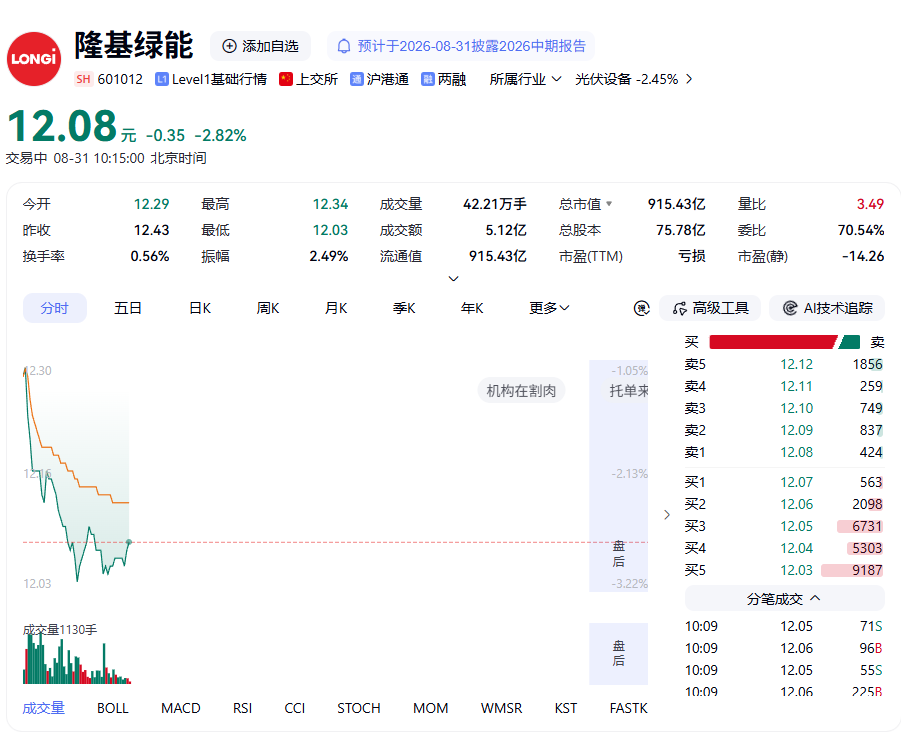Click the 两融 blue badge icon

pos(428,79)
